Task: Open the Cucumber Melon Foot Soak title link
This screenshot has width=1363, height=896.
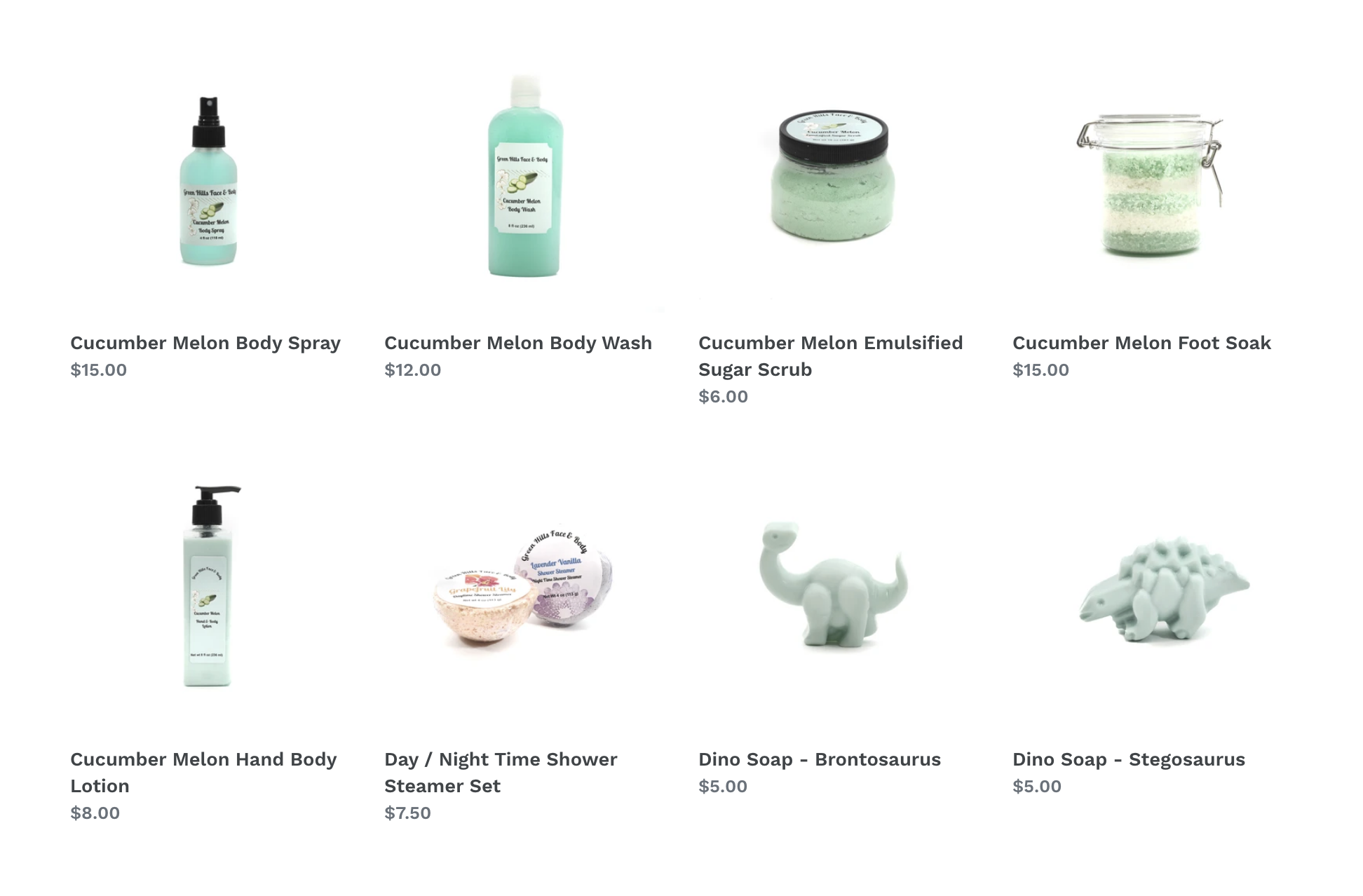Action: (1141, 343)
